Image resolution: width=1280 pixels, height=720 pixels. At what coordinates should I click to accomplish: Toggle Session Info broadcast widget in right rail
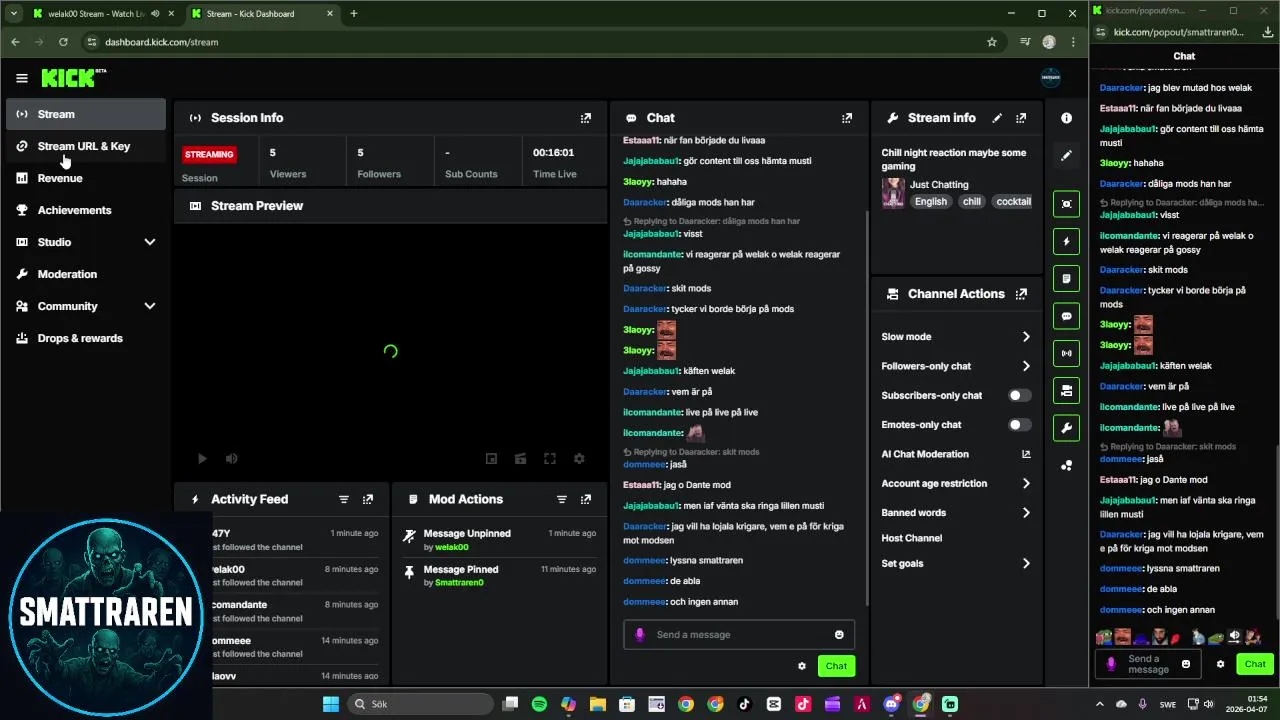tap(1067, 353)
